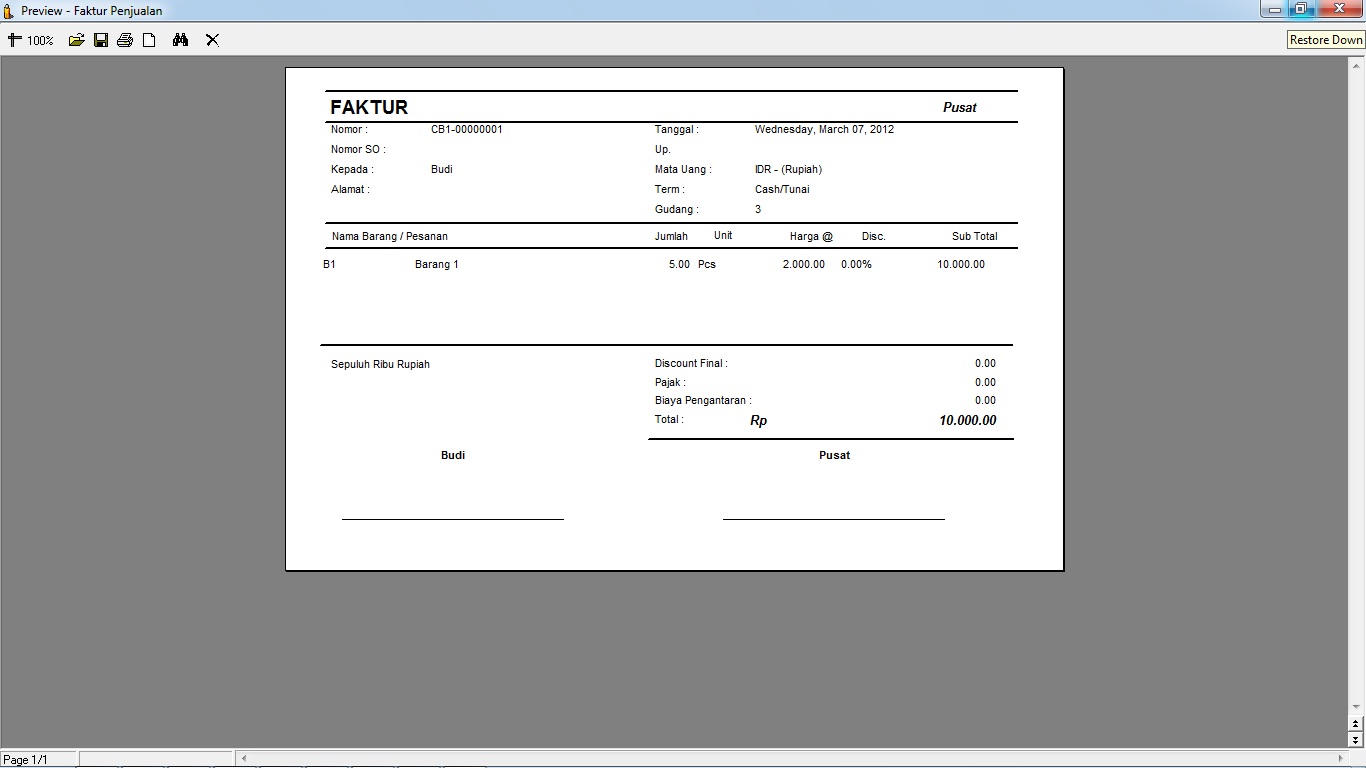Click vertical scrollbar up arrow

click(1356, 64)
